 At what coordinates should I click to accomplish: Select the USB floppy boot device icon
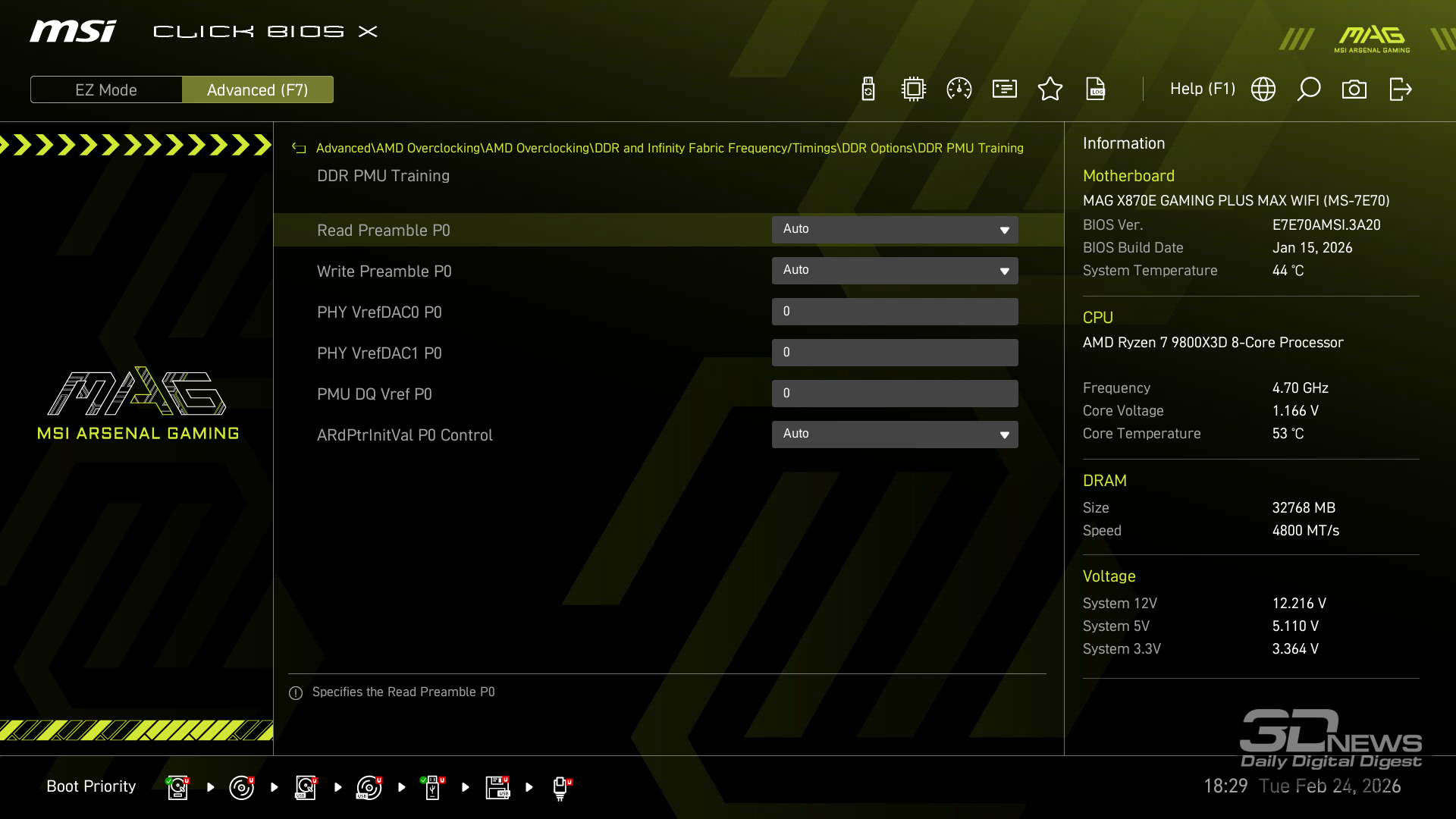497,787
